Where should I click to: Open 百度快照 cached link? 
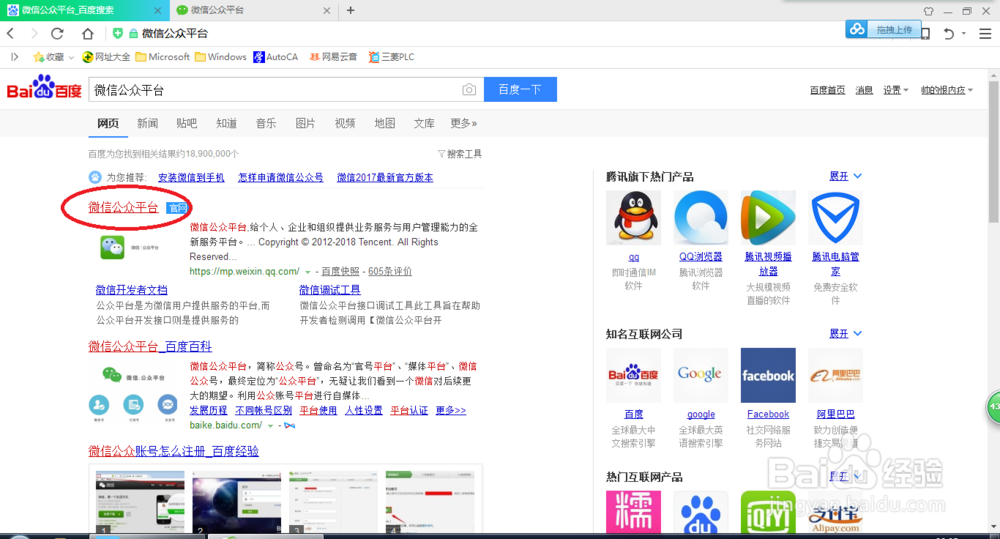click(341, 272)
